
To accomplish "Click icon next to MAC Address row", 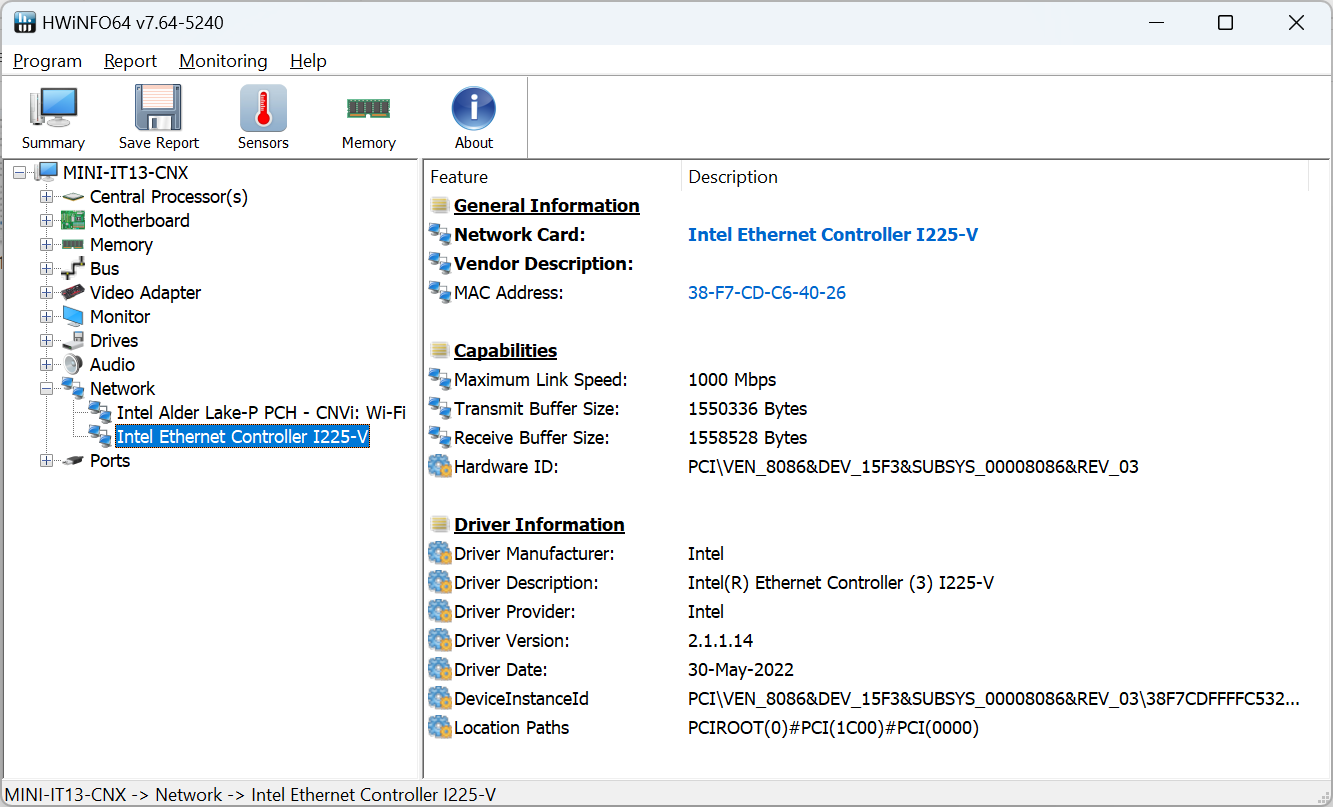I will (440, 292).
